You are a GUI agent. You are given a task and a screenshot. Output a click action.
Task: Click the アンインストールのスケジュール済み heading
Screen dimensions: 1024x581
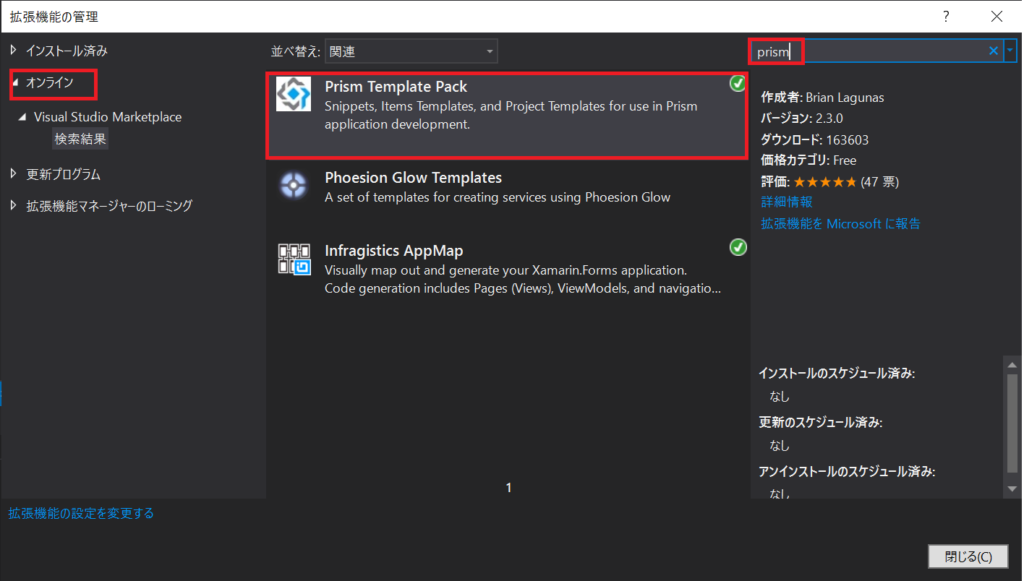tap(847, 471)
